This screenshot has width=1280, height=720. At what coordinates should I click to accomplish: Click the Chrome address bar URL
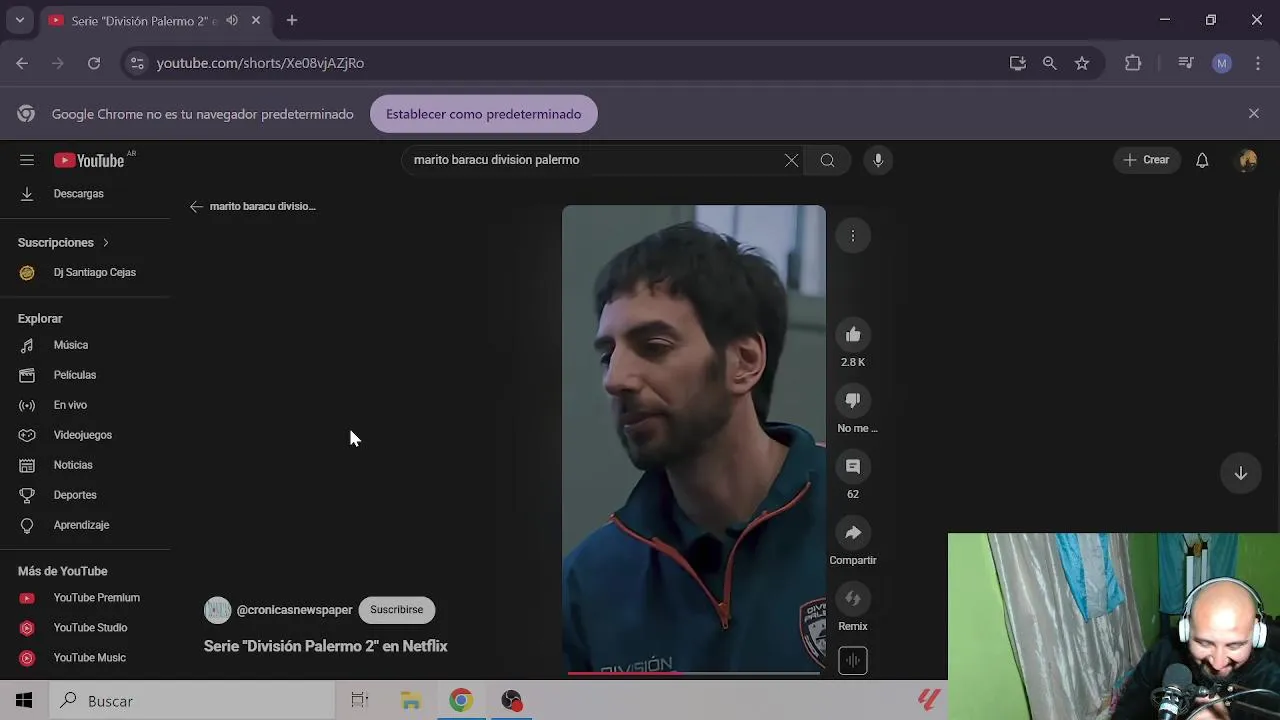tap(260, 63)
